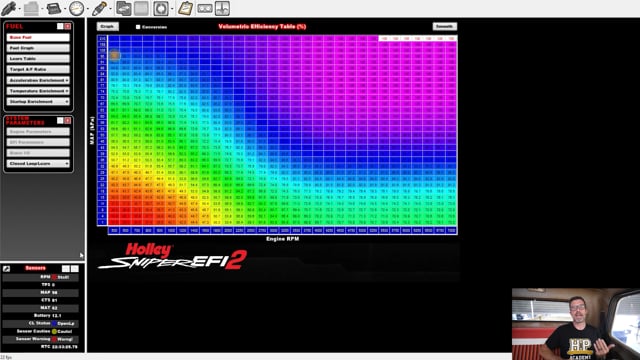Select the Target A/F Ratio menu item
The width and height of the screenshot is (640, 360).
(38, 69)
